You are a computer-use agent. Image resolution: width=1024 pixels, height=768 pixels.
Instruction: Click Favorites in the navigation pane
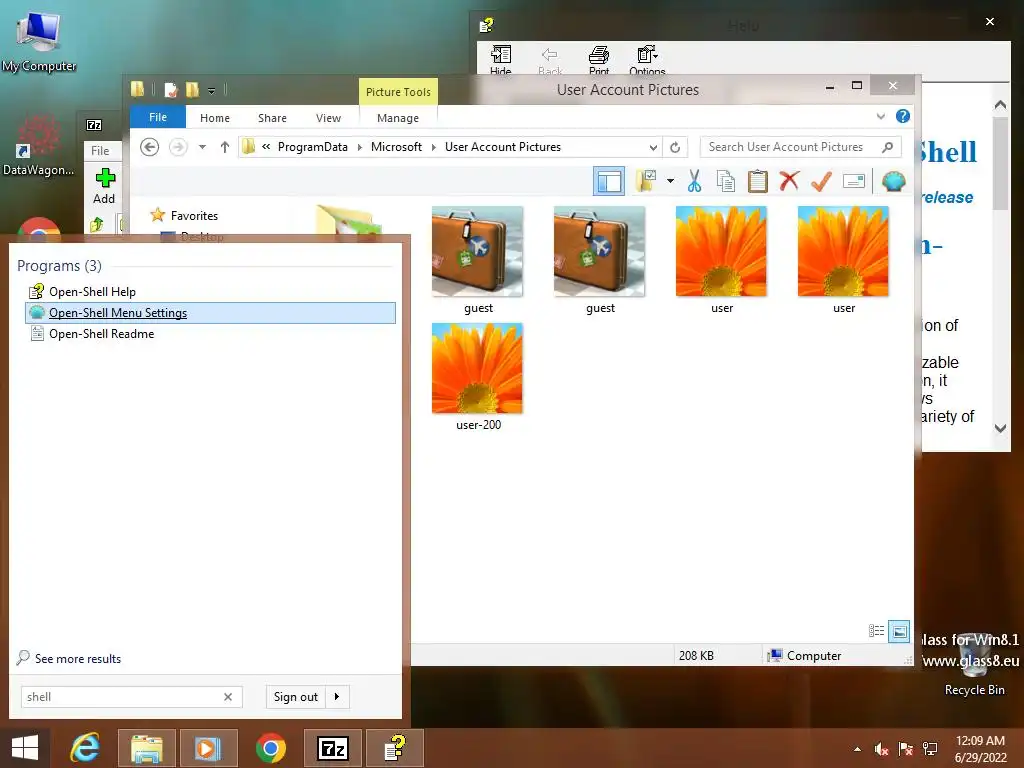pyautogui.click(x=194, y=216)
